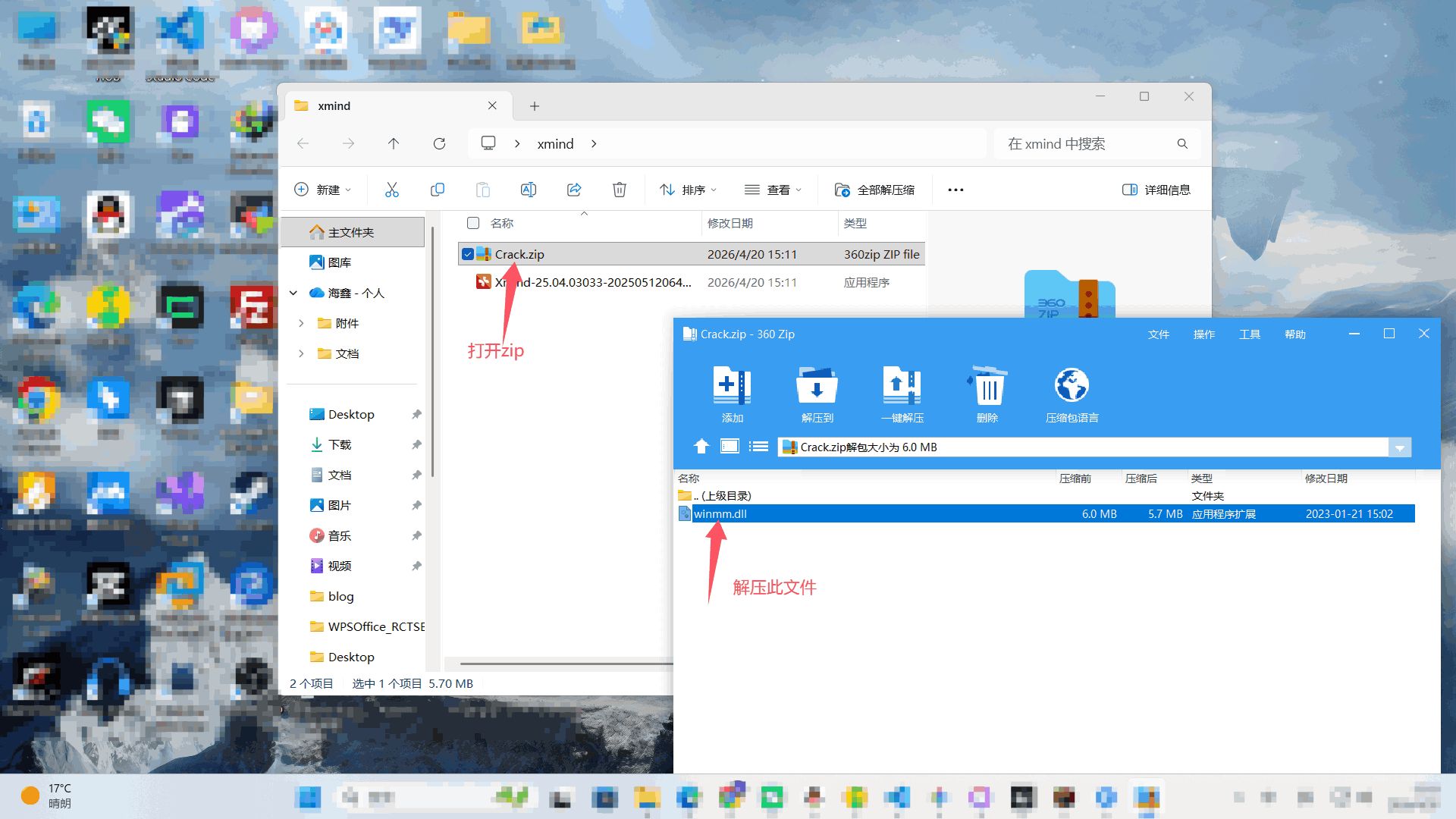This screenshot has height=819, width=1456.
Task: Open the 排序 sort dropdown
Action: tap(688, 190)
